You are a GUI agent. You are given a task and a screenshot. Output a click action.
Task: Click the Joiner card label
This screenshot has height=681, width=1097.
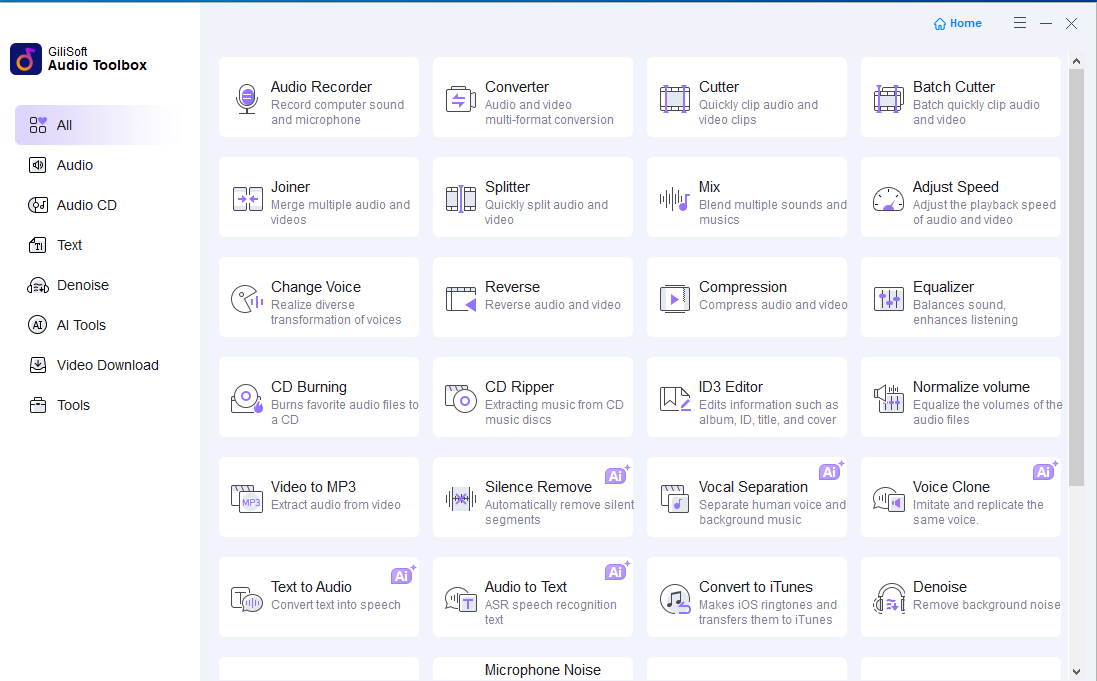click(x=290, y=187)
